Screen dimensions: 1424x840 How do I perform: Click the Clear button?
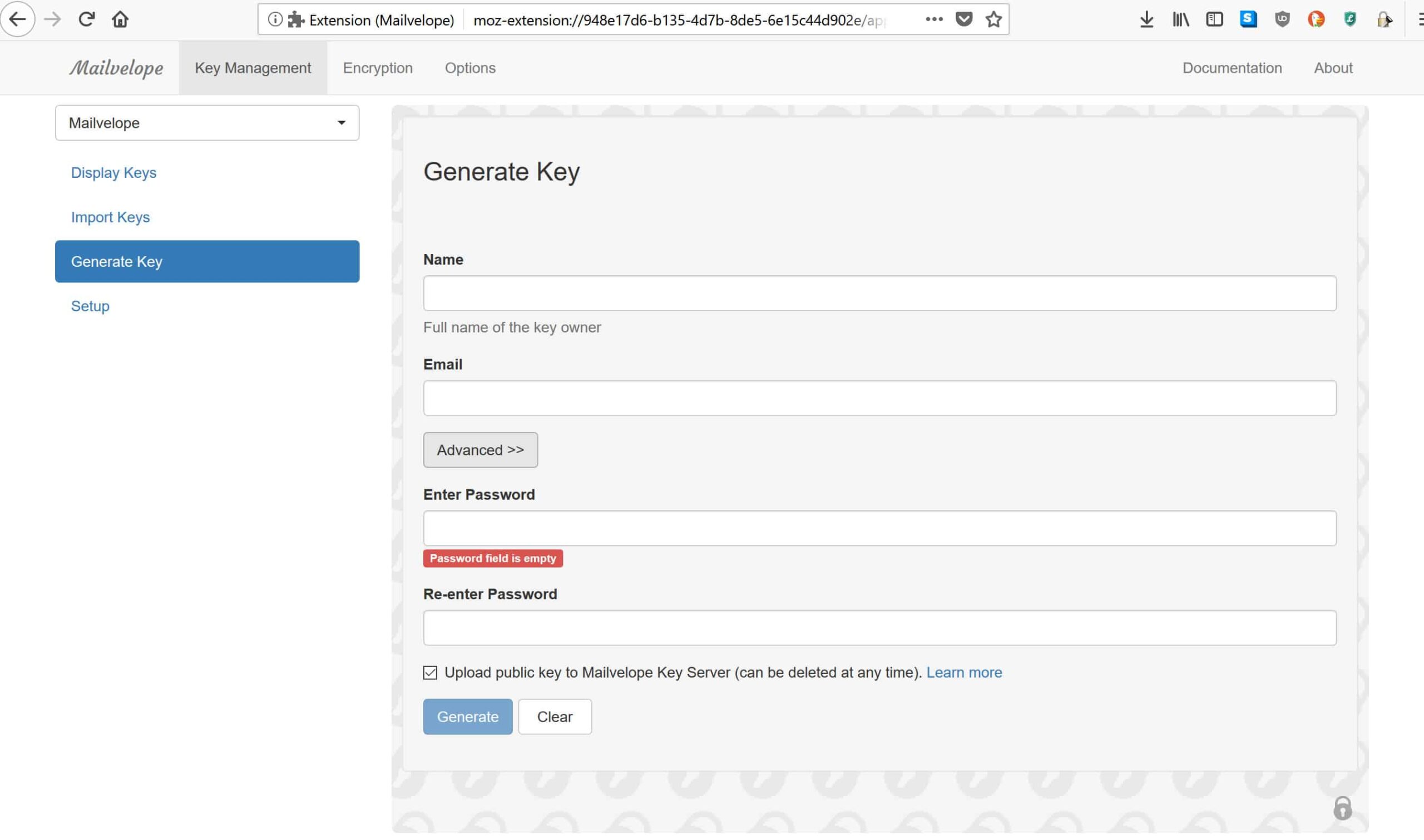coord(555,717)
